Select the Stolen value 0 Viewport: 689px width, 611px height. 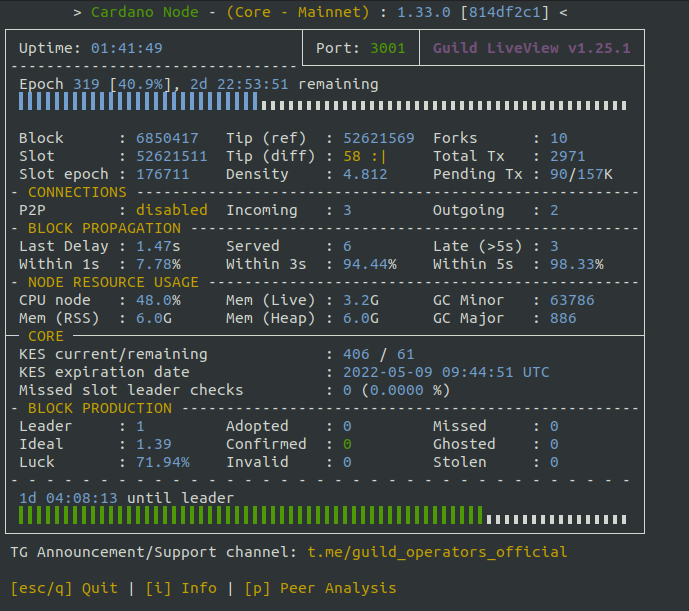click(x=554, y=462)
